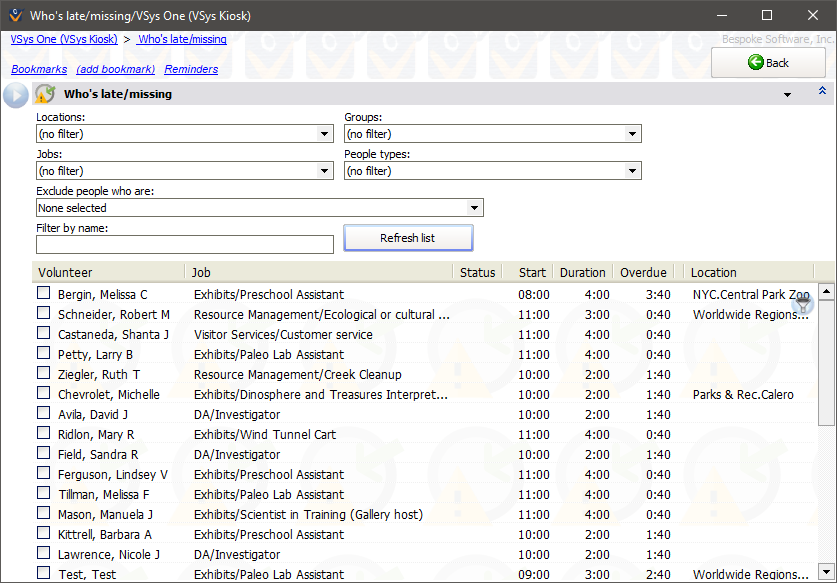The height and width of the screenshot is (583, 837).
Task: Click the Who's late/missing warning clock icon
Action: 45,94
